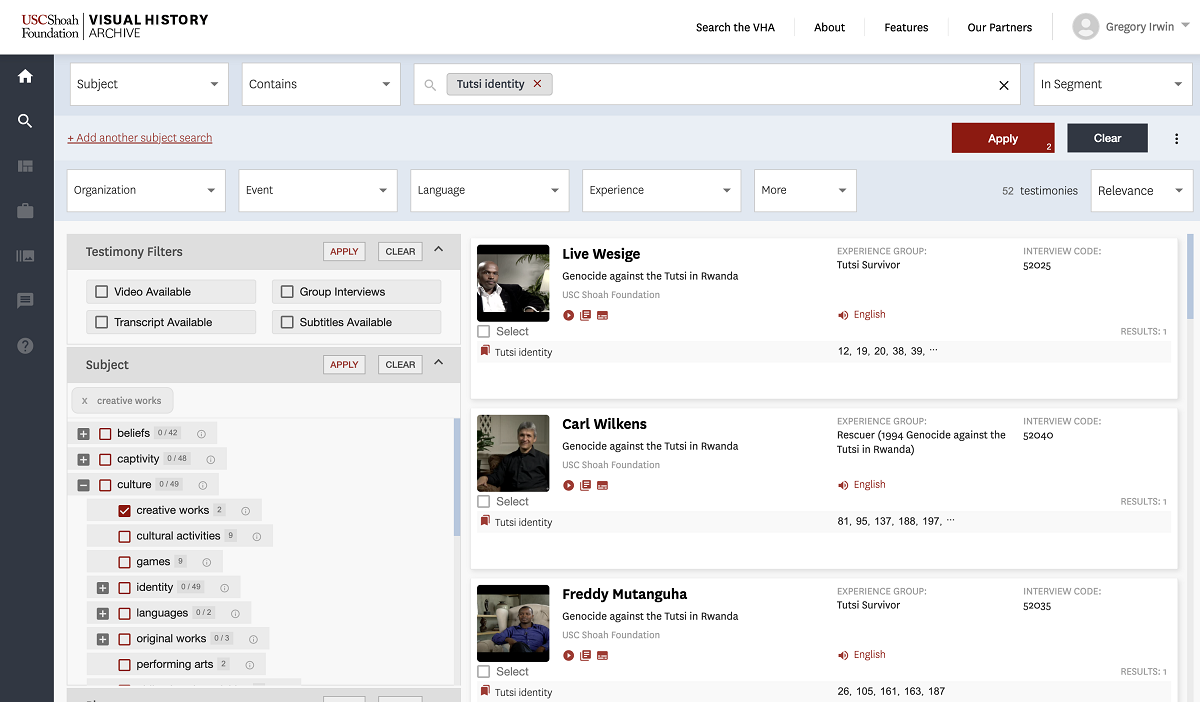1200x702 pixels.
Task: Open the Experience filter dropdown
Action: pyautogui.click(x=662, y=190)
